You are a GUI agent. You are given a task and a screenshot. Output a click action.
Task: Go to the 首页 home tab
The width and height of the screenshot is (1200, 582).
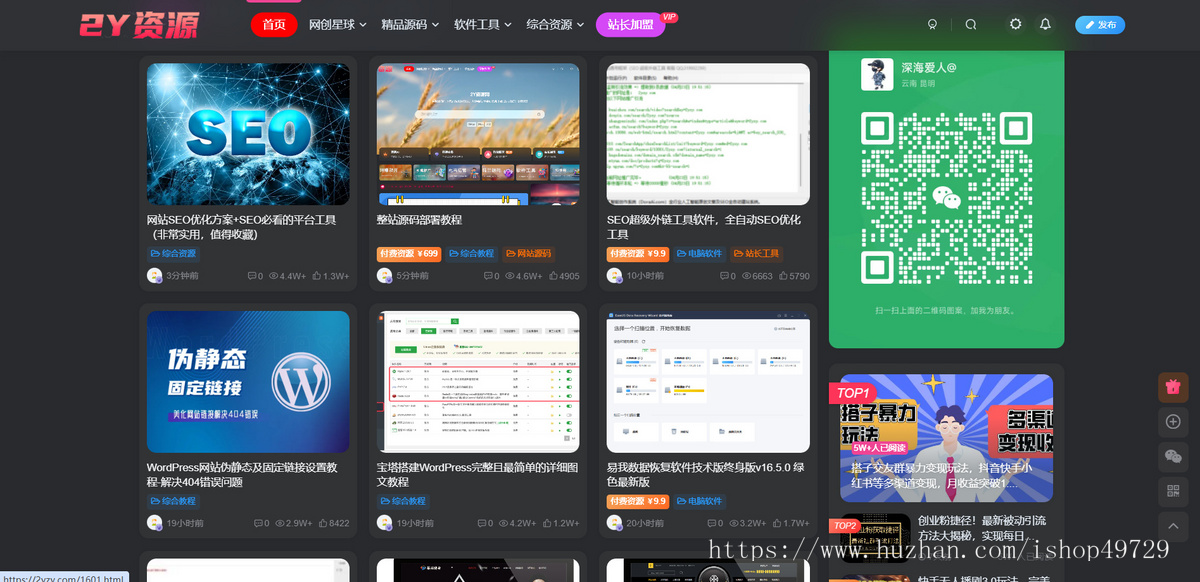(274, 25)
